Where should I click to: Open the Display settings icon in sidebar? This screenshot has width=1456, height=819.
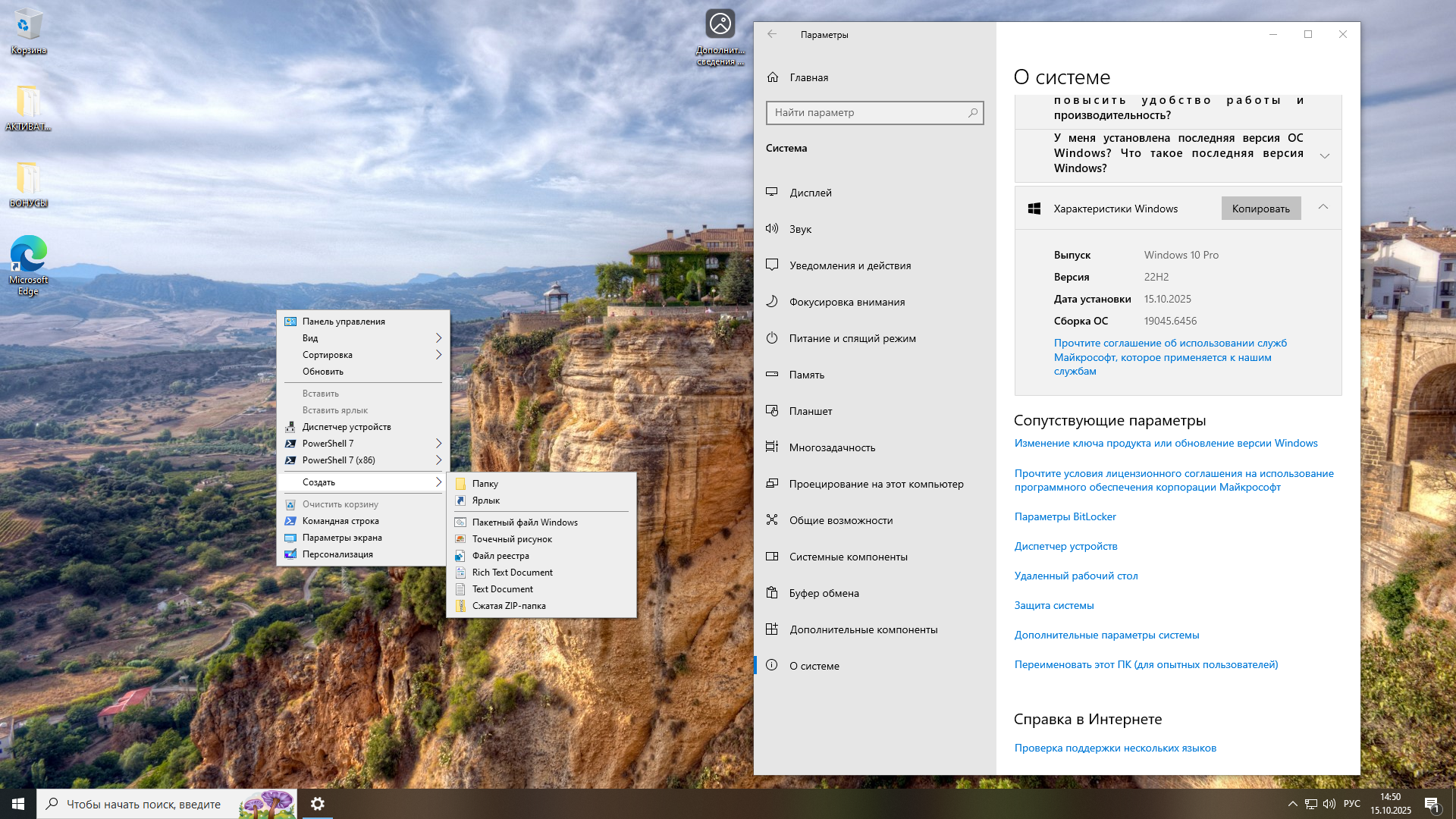(x=772, y=193)
